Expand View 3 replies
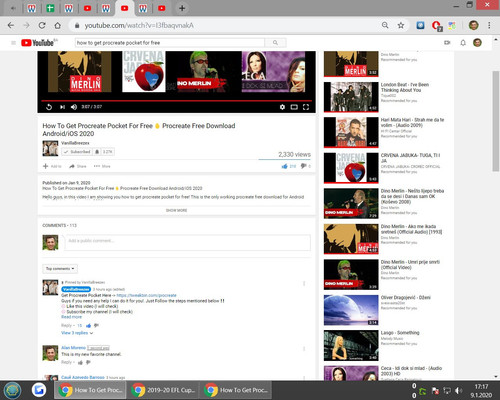500x400 pixels. pos(77,333)
